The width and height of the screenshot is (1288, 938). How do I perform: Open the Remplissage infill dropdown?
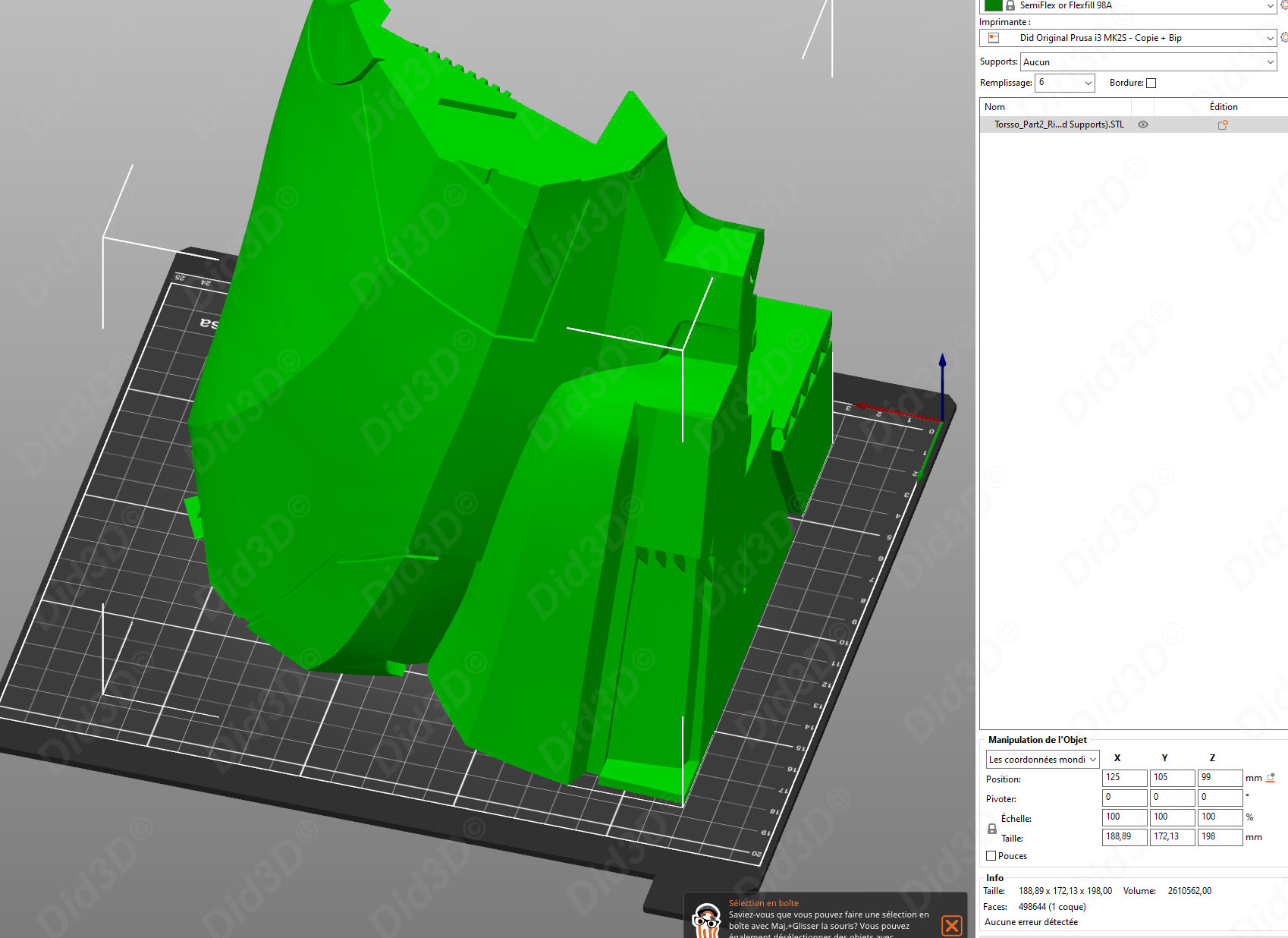point(1065,83)
